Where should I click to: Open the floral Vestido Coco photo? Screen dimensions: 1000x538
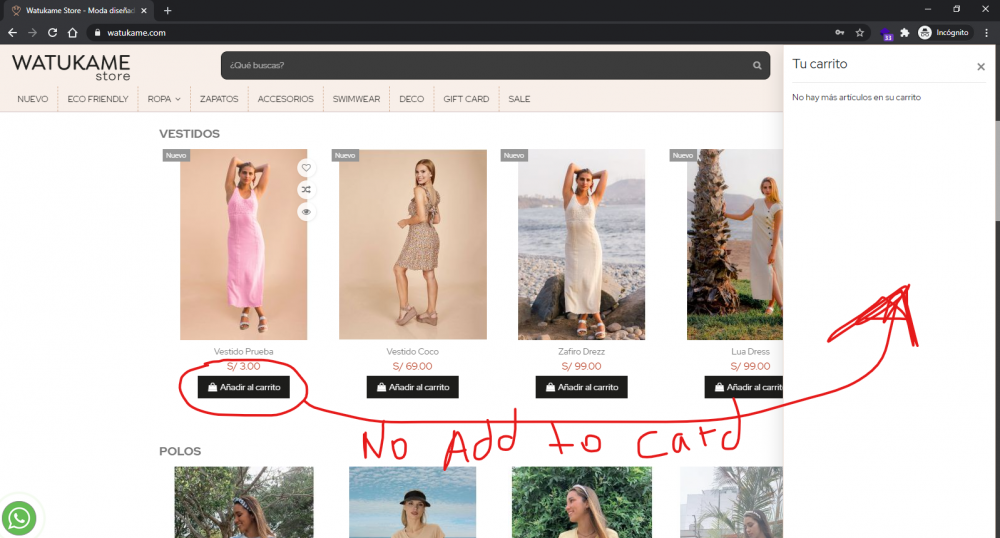click(x=413, y=244)
